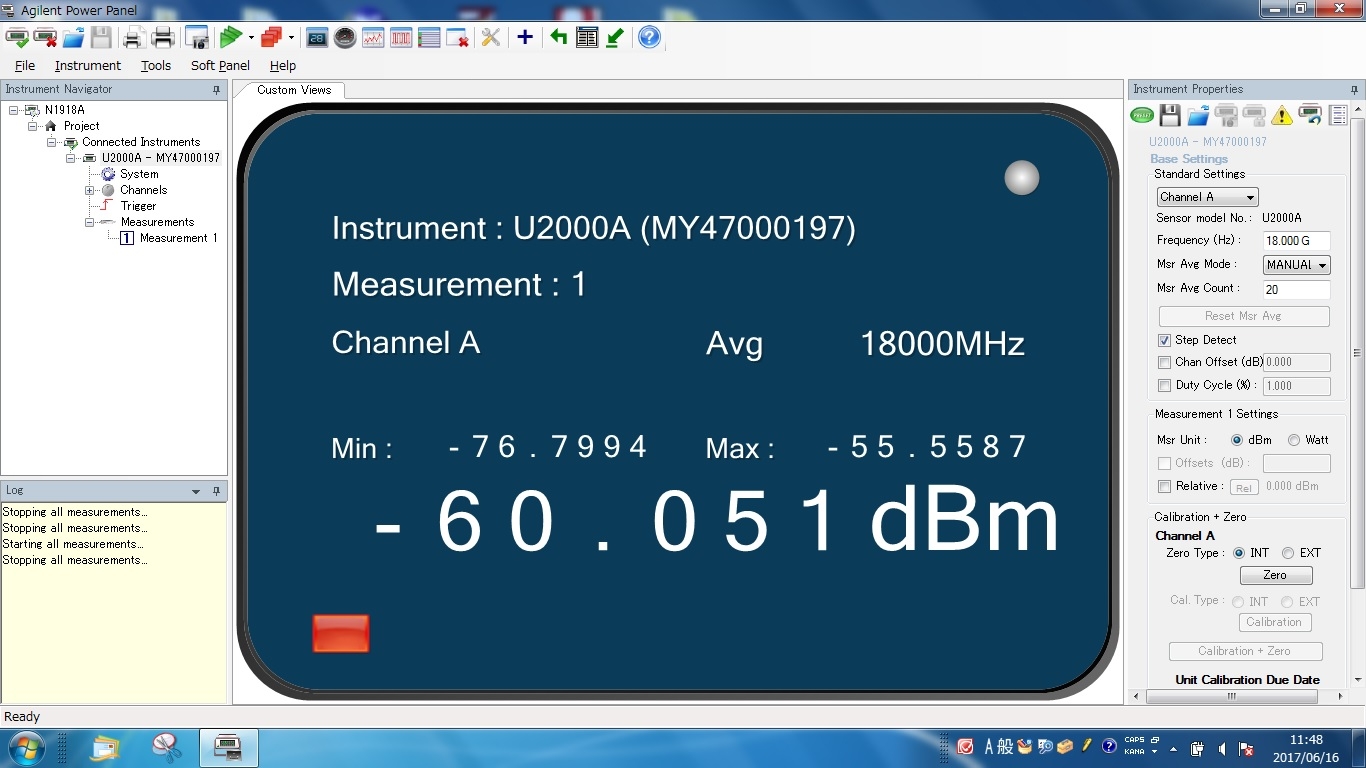Open the Log panel dropdown arrow
The height and width of the screenshot is (768, 1366).
point(197,491)
